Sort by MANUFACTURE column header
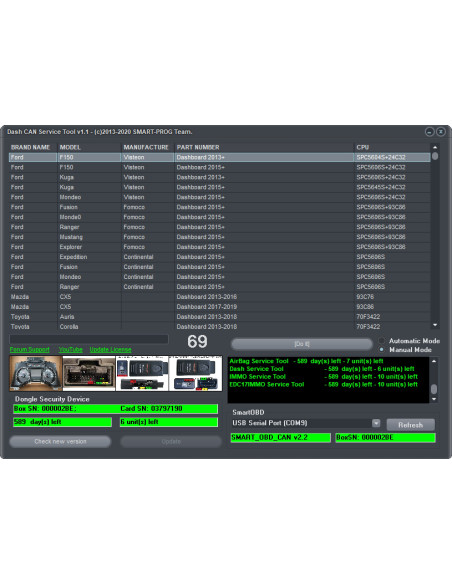 click(x=148, y=147)
